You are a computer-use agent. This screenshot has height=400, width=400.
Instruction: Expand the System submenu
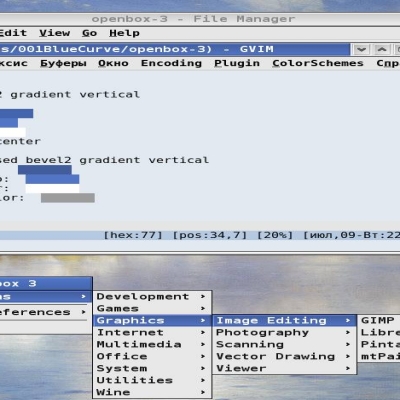(x=152, y=368)
